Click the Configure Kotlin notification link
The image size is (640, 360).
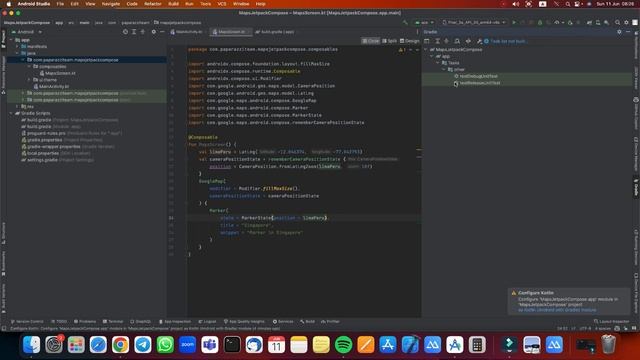557,310
